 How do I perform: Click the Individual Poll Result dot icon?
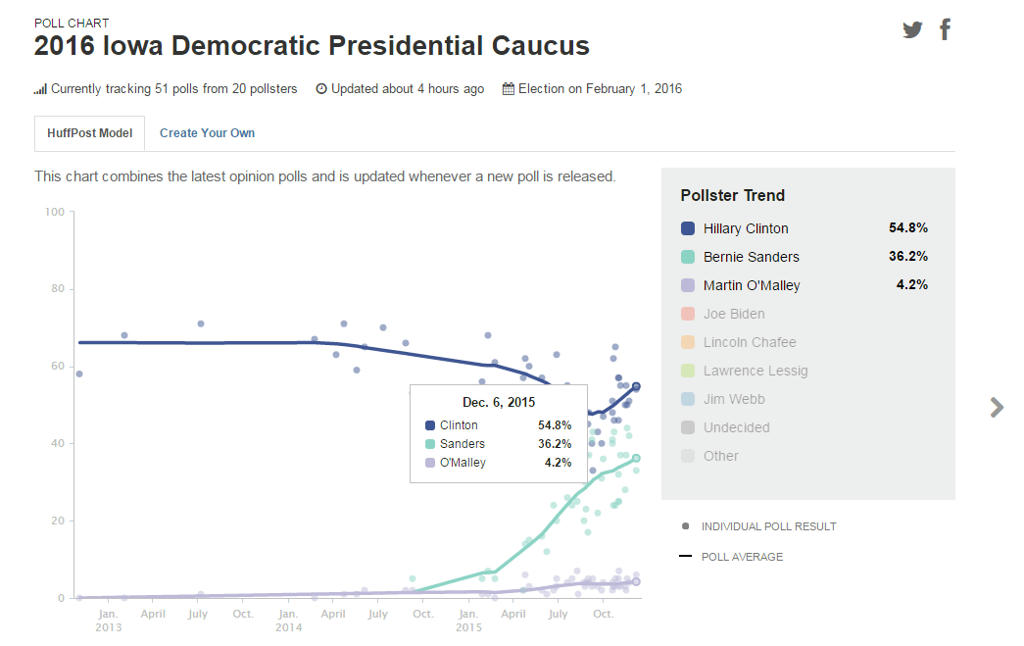click(685, 526)
